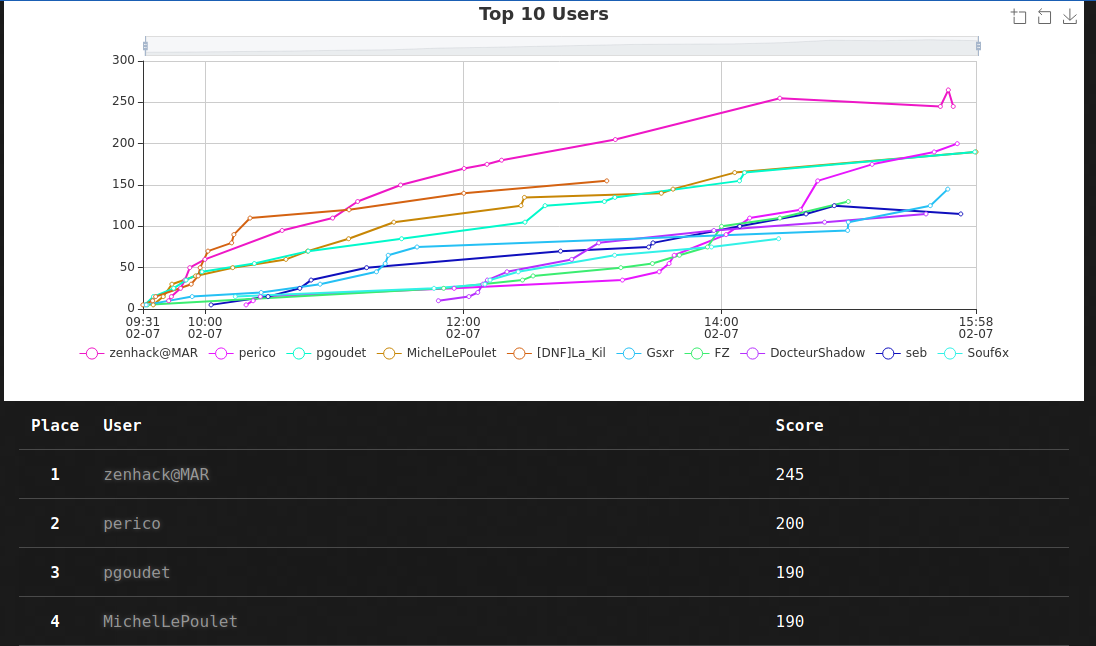Screen dimensions: 1096x646
Task: Click the save chart as image icon
Action: click(x=1069, y=16)
